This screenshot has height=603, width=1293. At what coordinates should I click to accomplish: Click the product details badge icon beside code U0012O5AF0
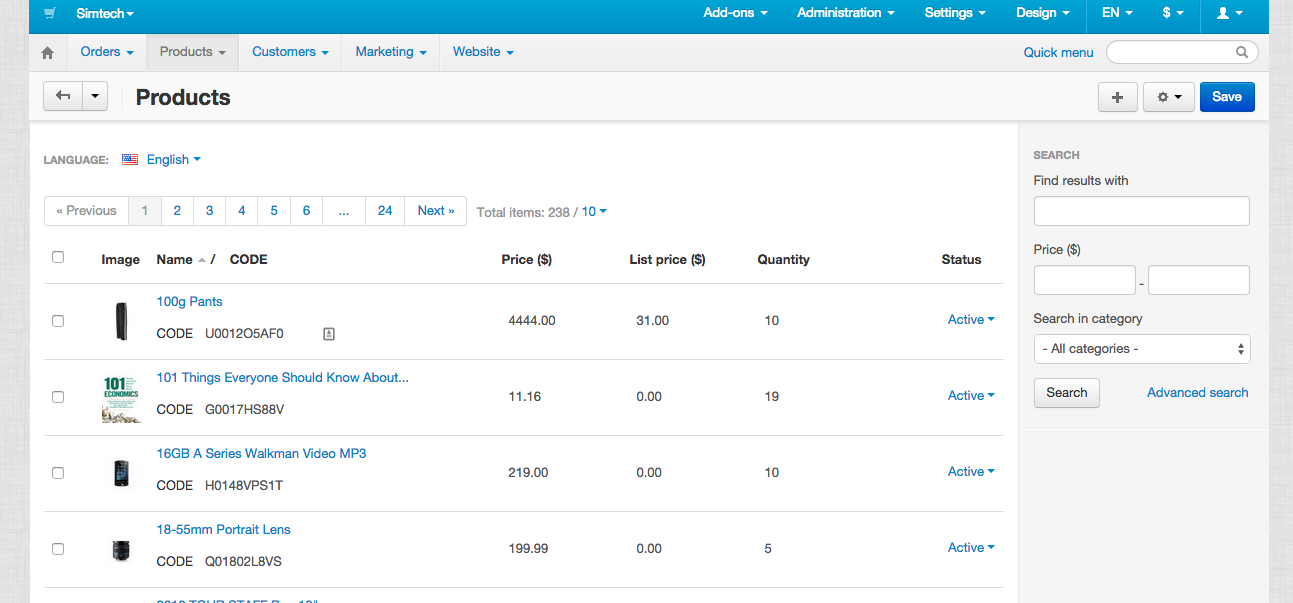coord(328,333)
